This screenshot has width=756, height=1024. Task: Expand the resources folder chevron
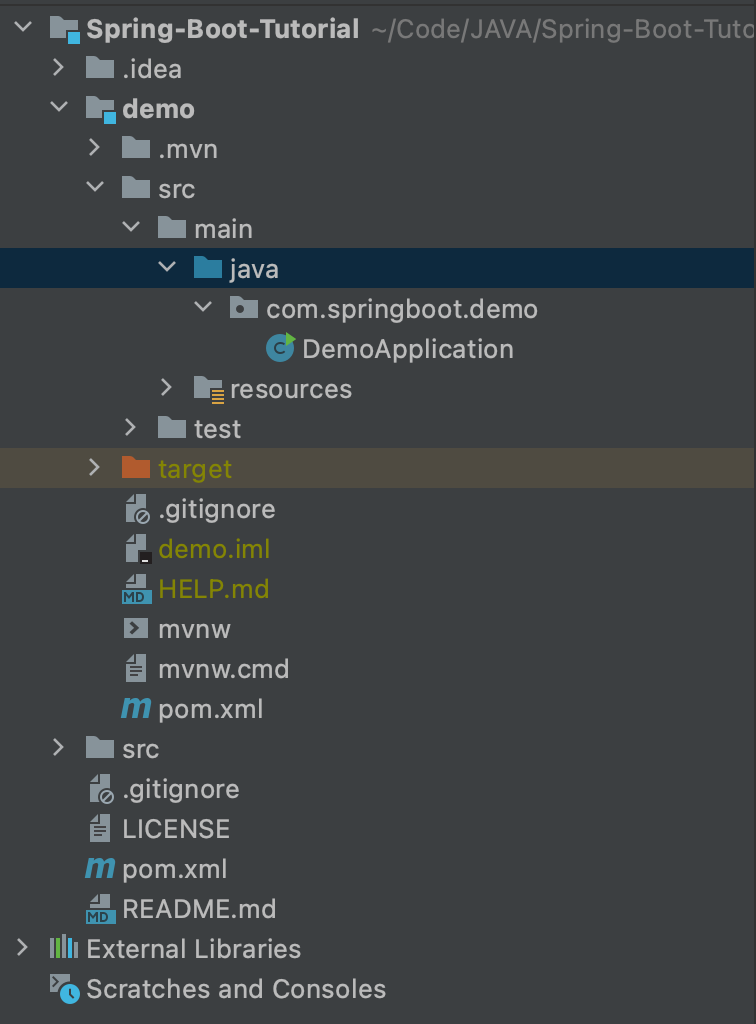pos(166,387)
